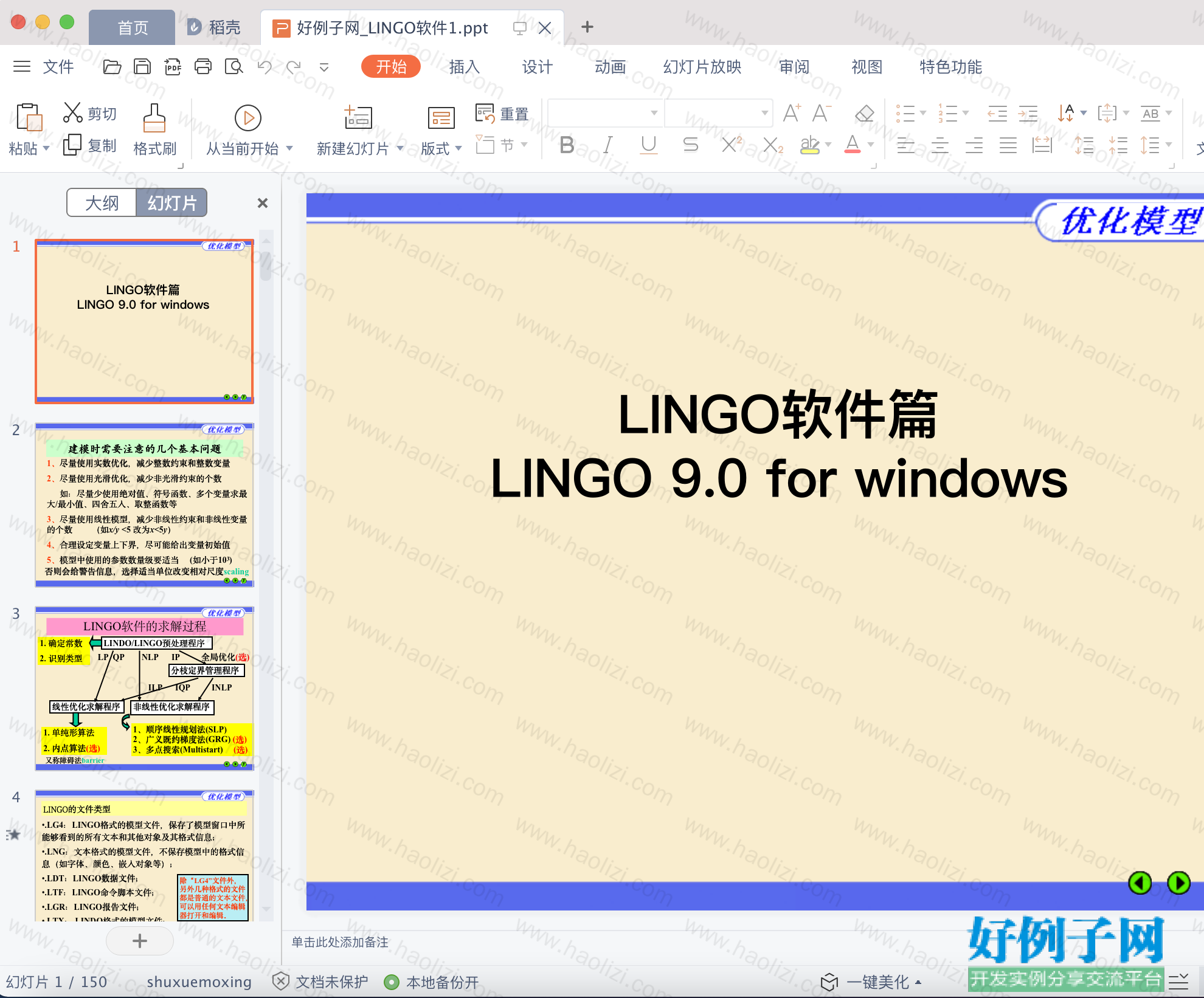Reset slide with 重置 button

pyautogui.click(x=502, y=114)
